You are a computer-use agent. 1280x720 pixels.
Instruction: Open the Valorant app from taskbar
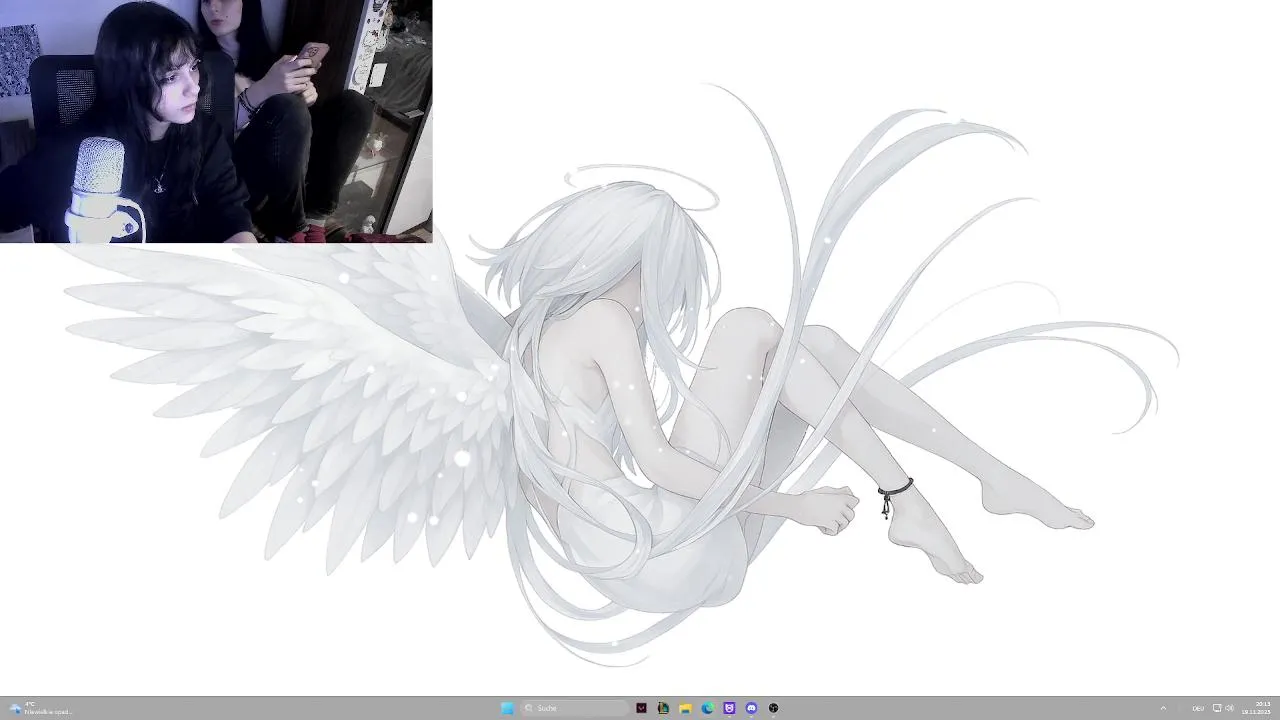click(641, 708)
